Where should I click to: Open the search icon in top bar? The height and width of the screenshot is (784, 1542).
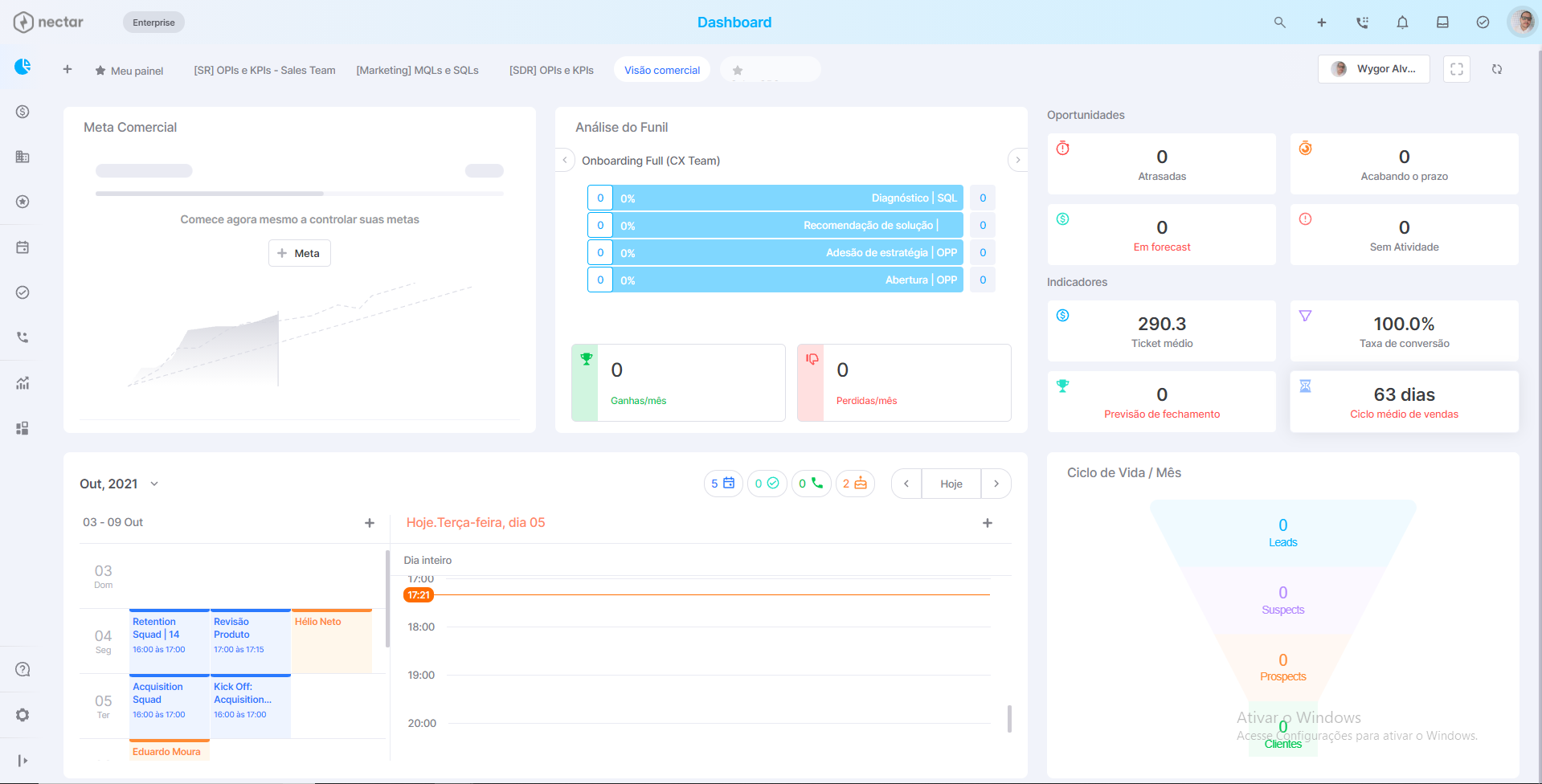pos(1280,22)
